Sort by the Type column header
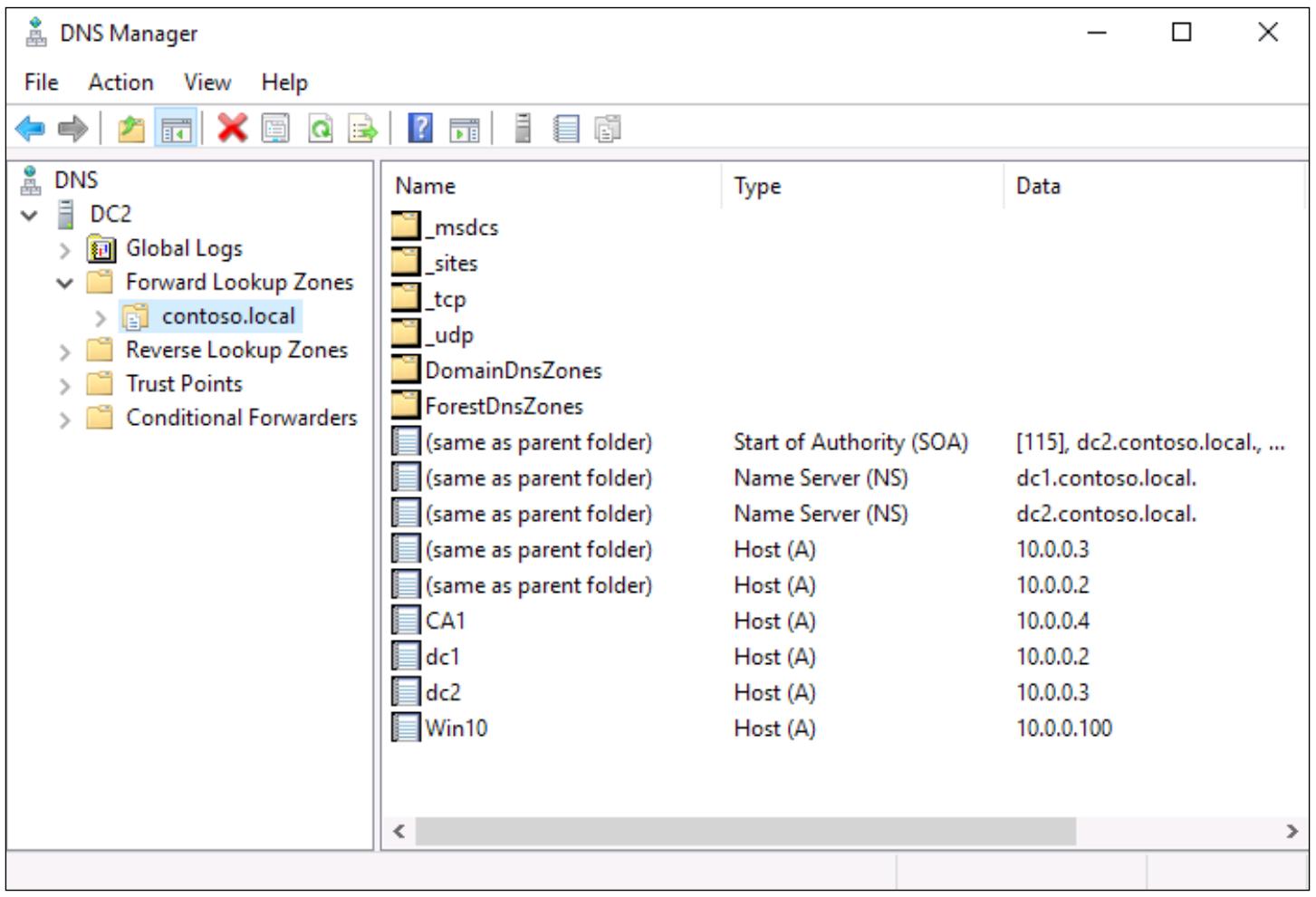 863,186
